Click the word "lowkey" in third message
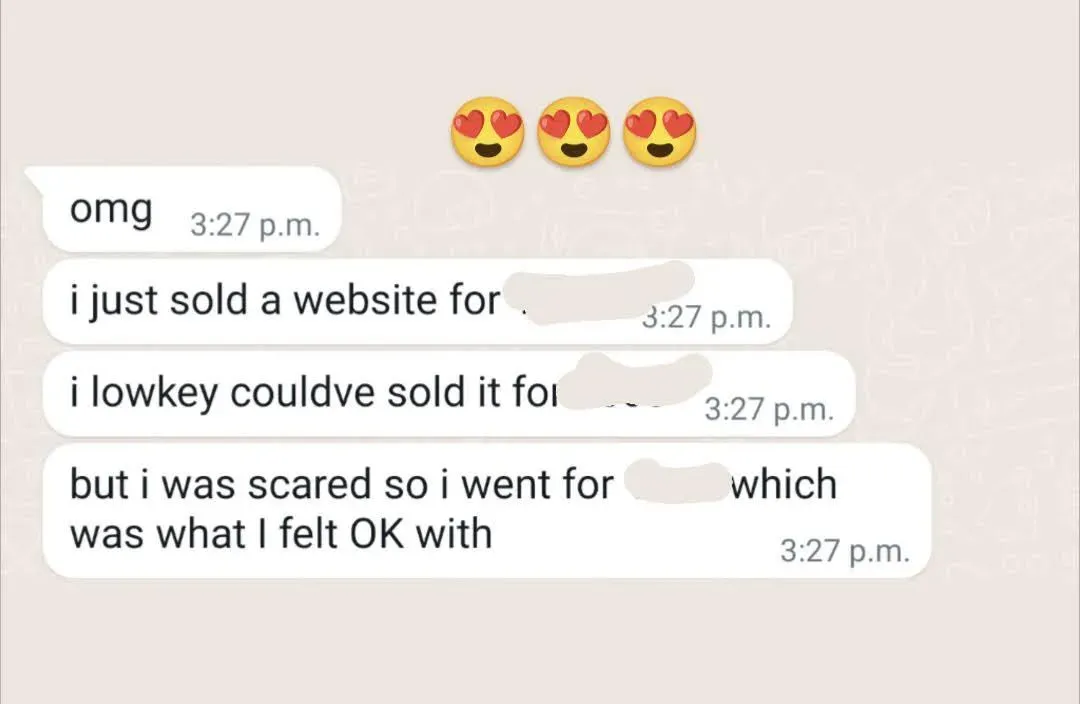1080x704 pixels. 154,395
